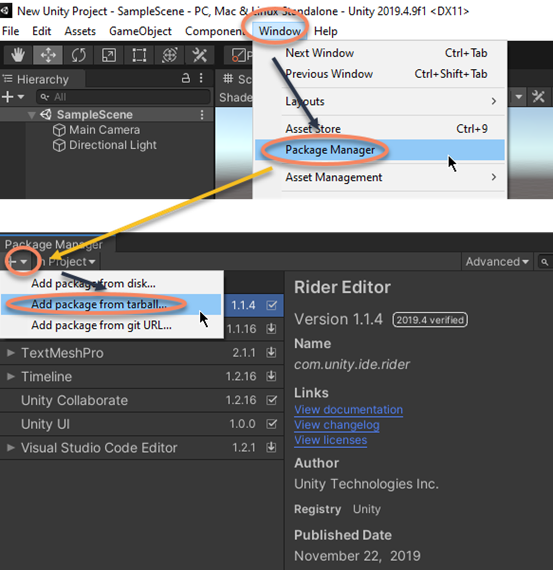Select the custom editor tools icon
This screenshot has width=553, height=570.
(x=200, y=55)
